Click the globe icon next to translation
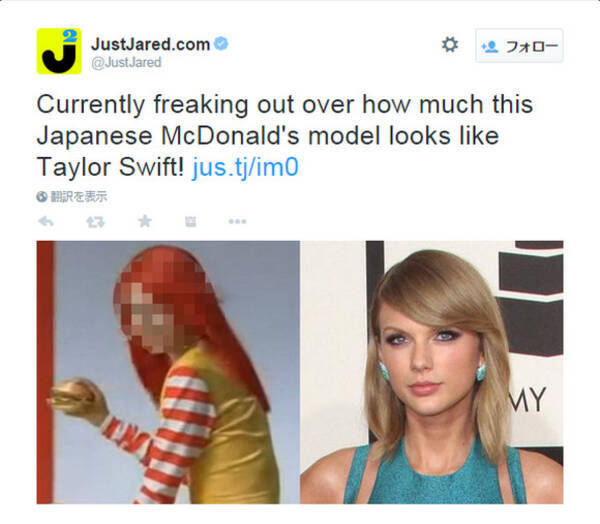 point(42,197)
